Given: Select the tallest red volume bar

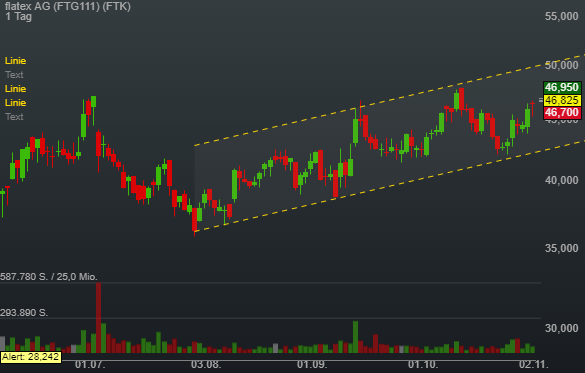Looking at the screenshot, I should click(98, 318).
